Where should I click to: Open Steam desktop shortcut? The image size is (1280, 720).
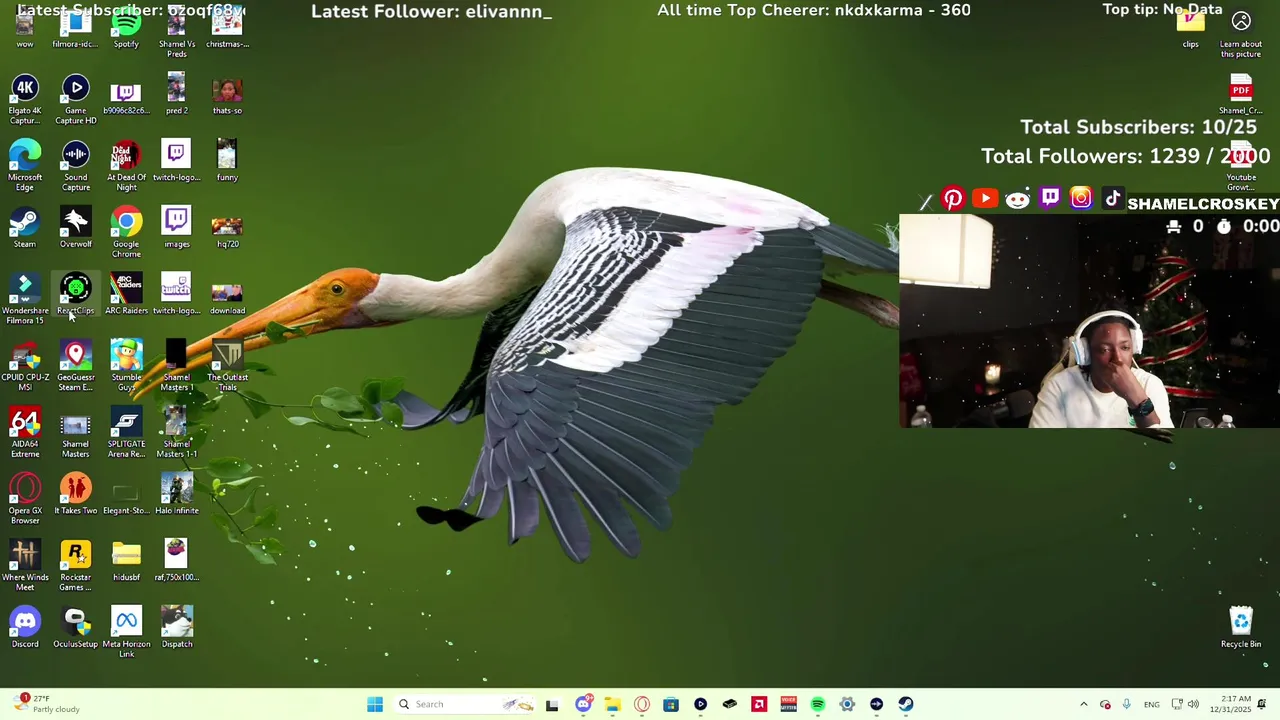point(25,228)
